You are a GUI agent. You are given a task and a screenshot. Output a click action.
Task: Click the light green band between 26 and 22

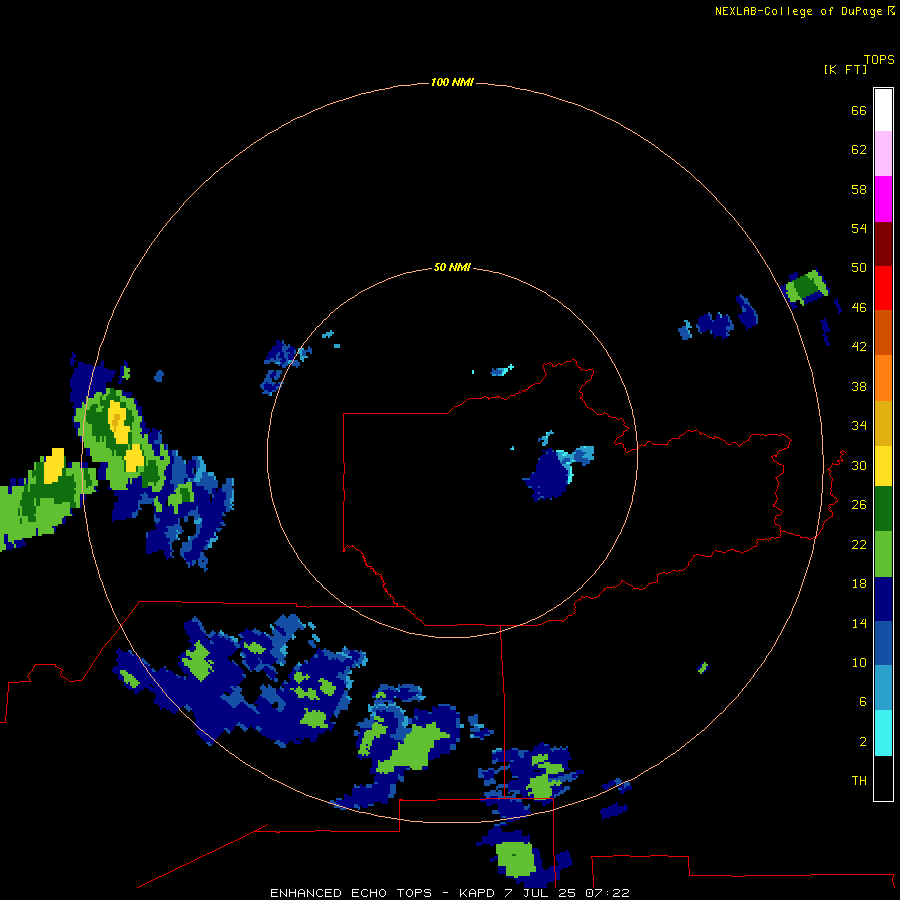(x=883, y=554)
